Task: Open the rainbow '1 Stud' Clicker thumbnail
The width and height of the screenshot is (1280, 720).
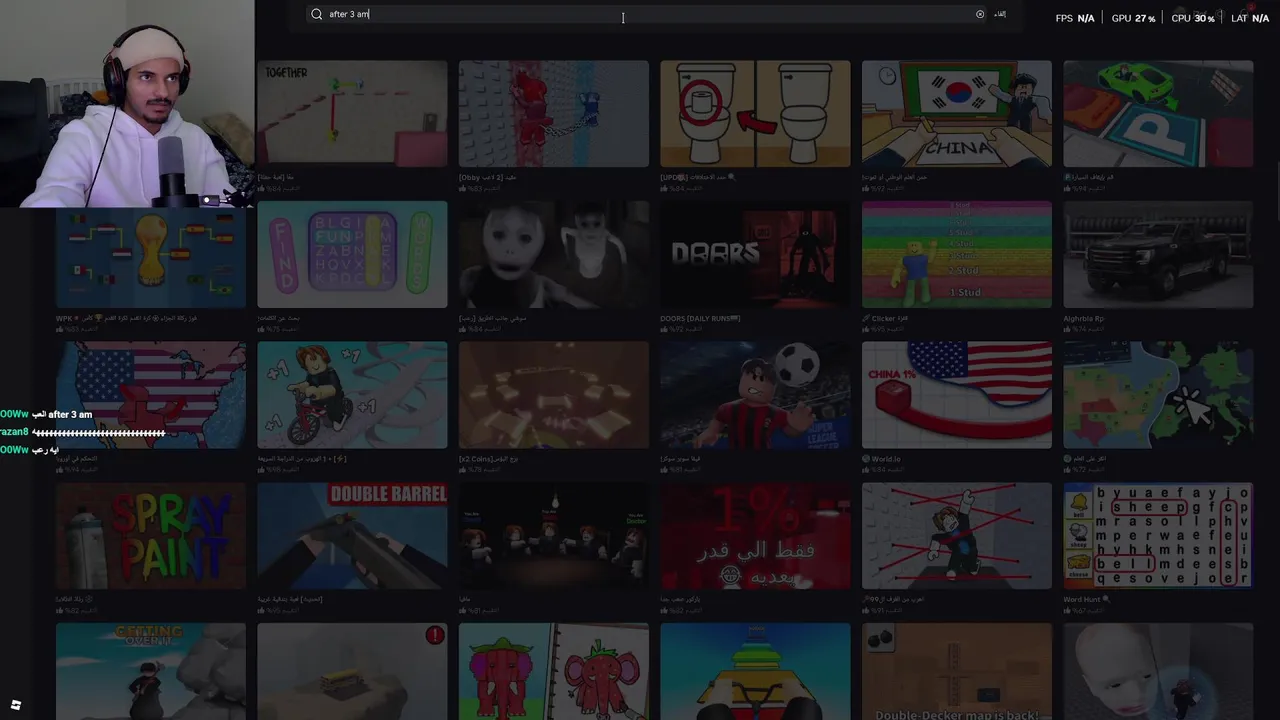Action: point(957,254)
